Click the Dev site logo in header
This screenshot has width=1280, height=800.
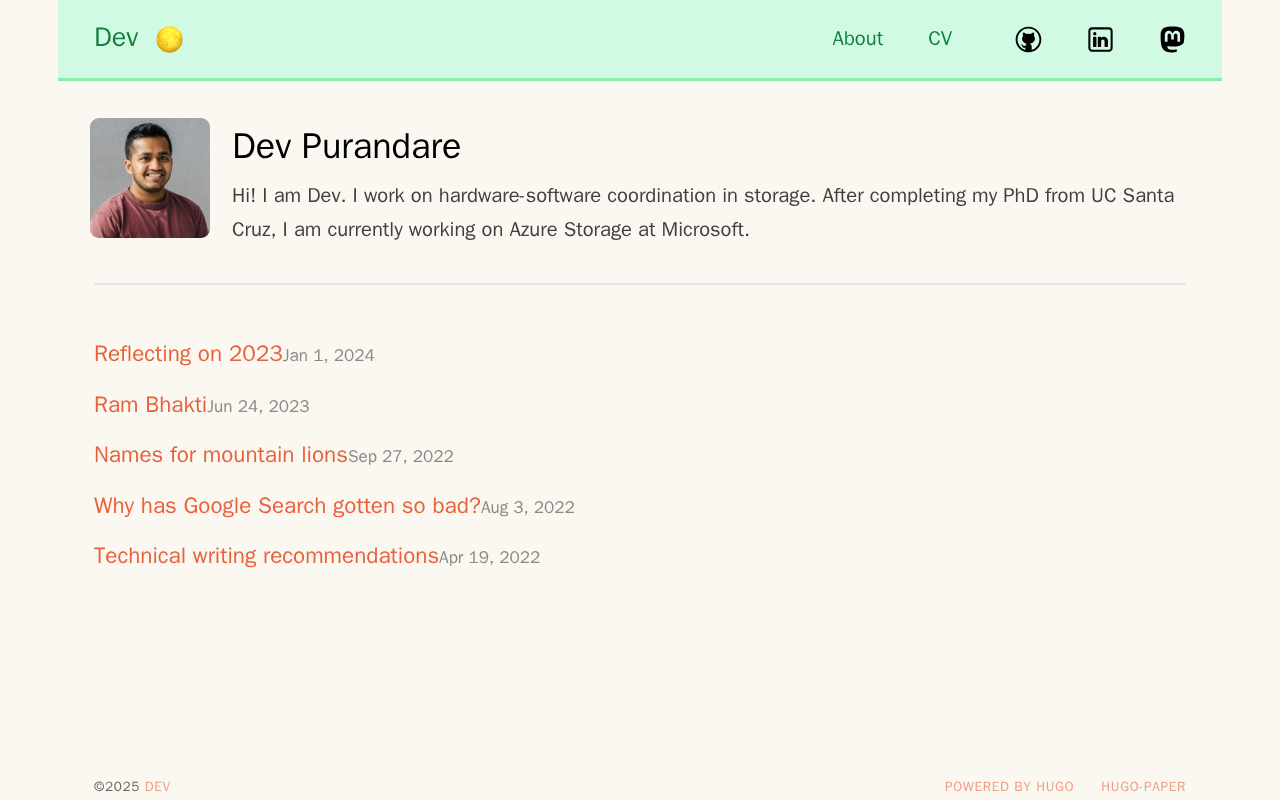click(x=116, y=38)
